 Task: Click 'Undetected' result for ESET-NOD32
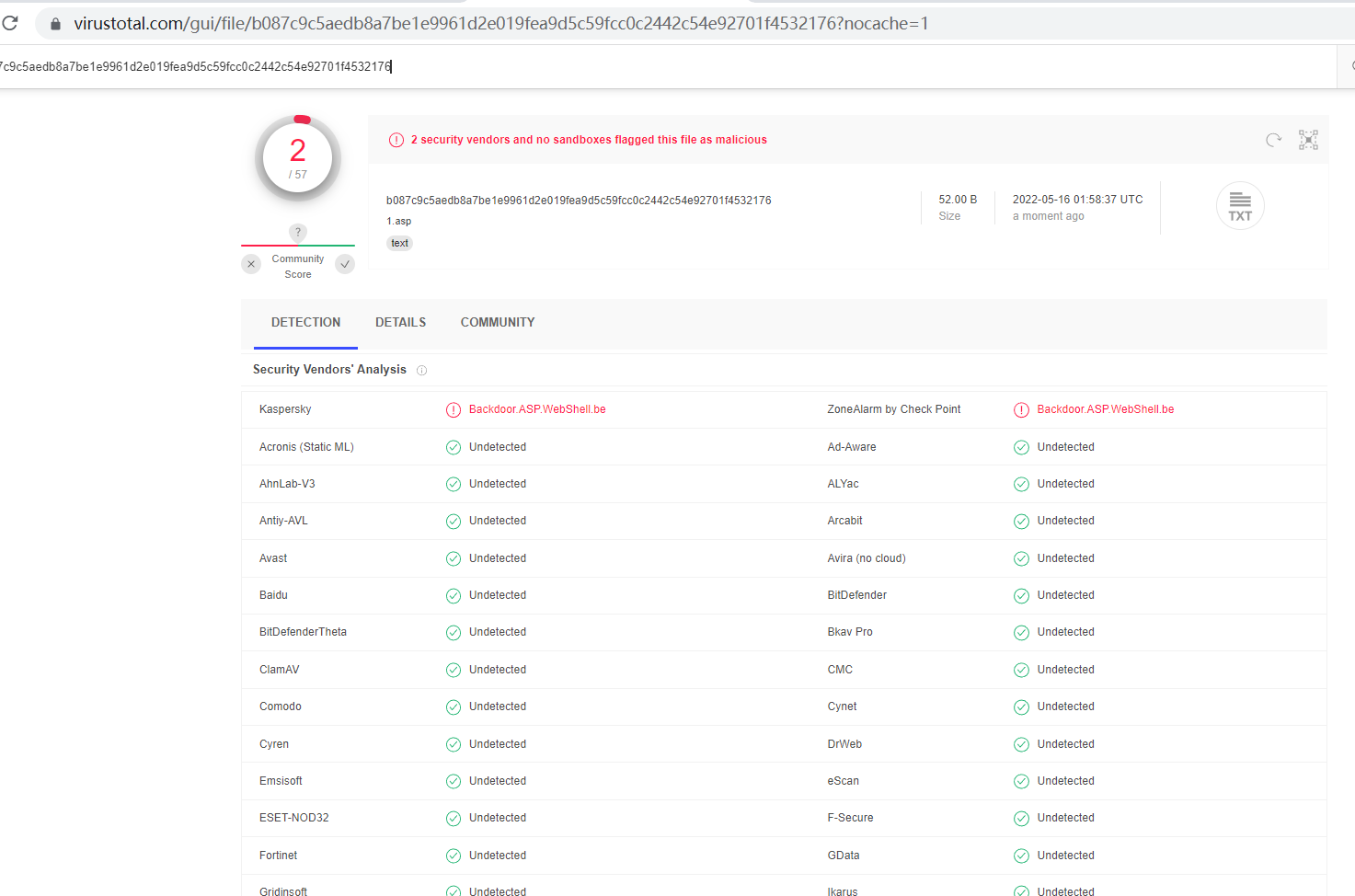tap(498, 818)
